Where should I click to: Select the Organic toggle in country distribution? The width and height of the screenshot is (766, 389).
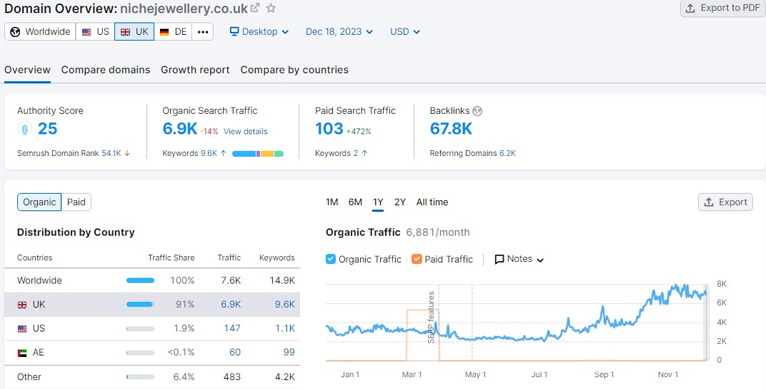39,202
